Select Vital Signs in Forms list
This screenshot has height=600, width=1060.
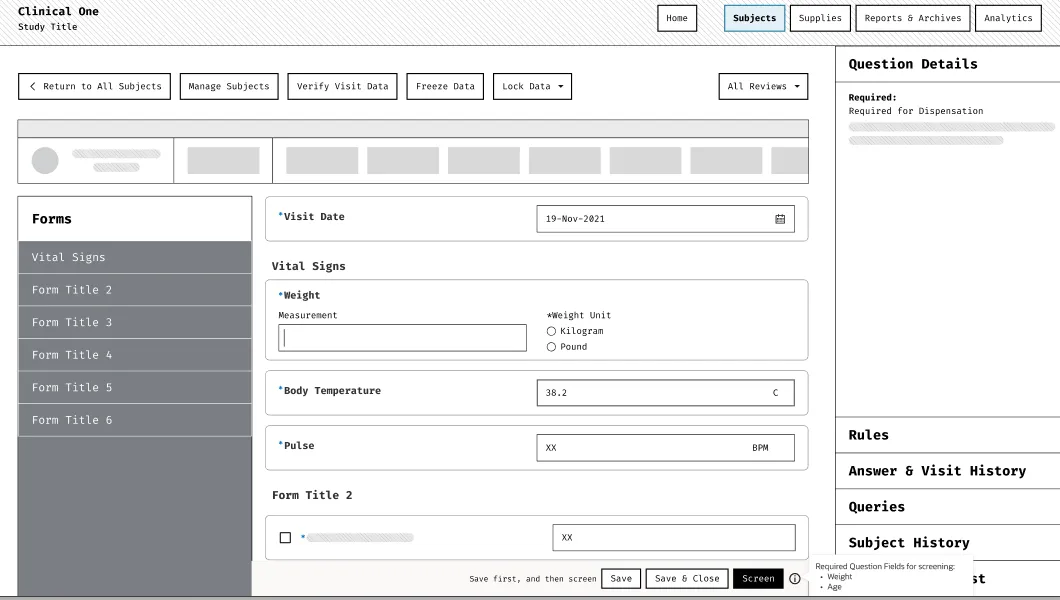[135, 257]
